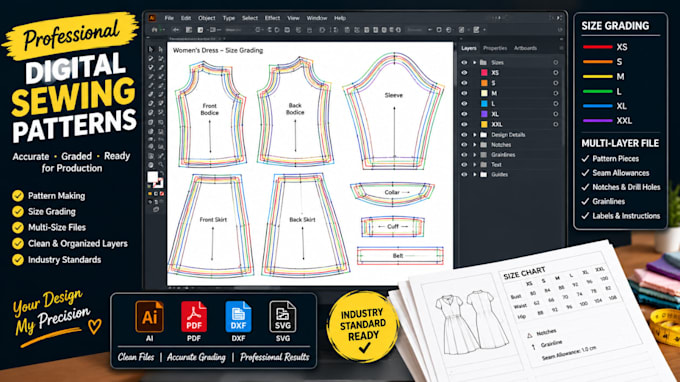This screenshot has width=680, height=382.
Task: Expand the Grainlines layer arrow
Action: (x=474, y=155)
